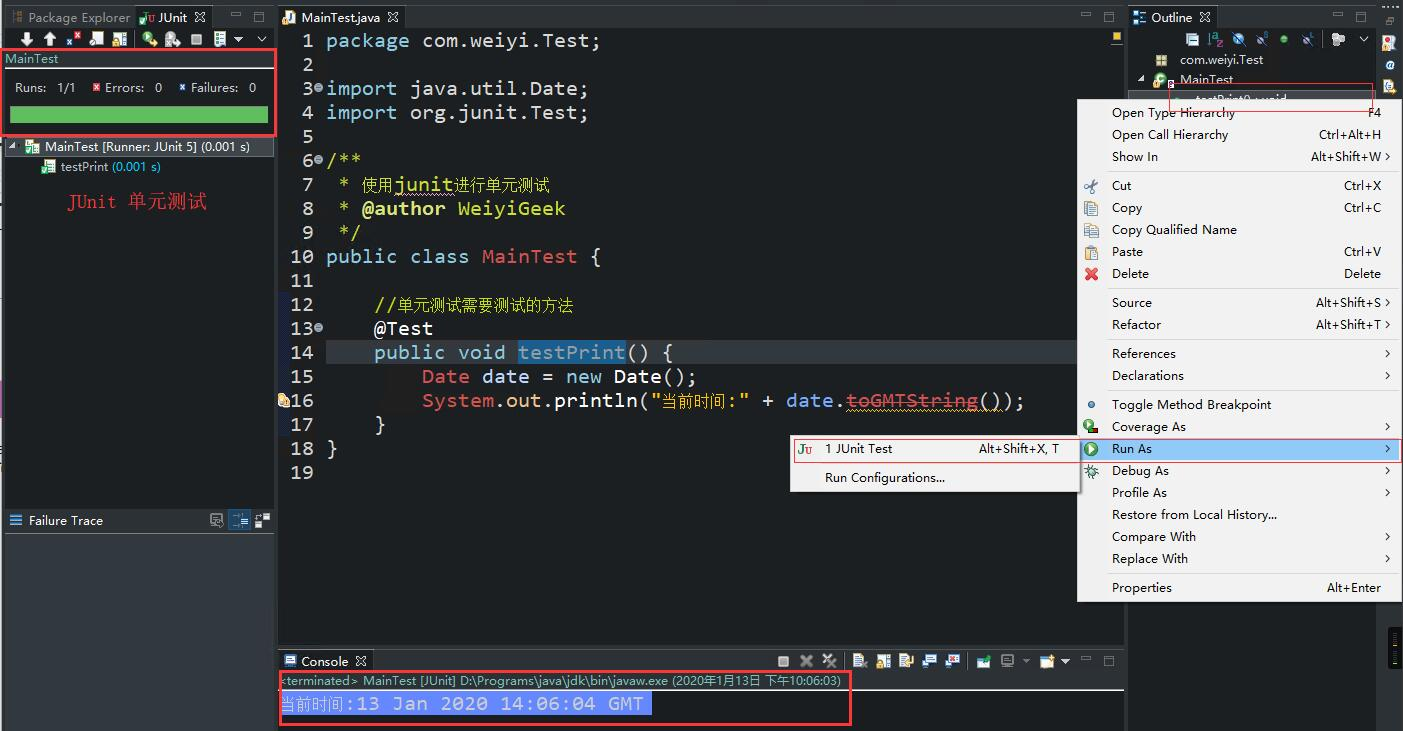Screen dimensions: 1403x731
Task: Toggle Filter Stack Trace in Failure Trace
Action: point(240,520)
